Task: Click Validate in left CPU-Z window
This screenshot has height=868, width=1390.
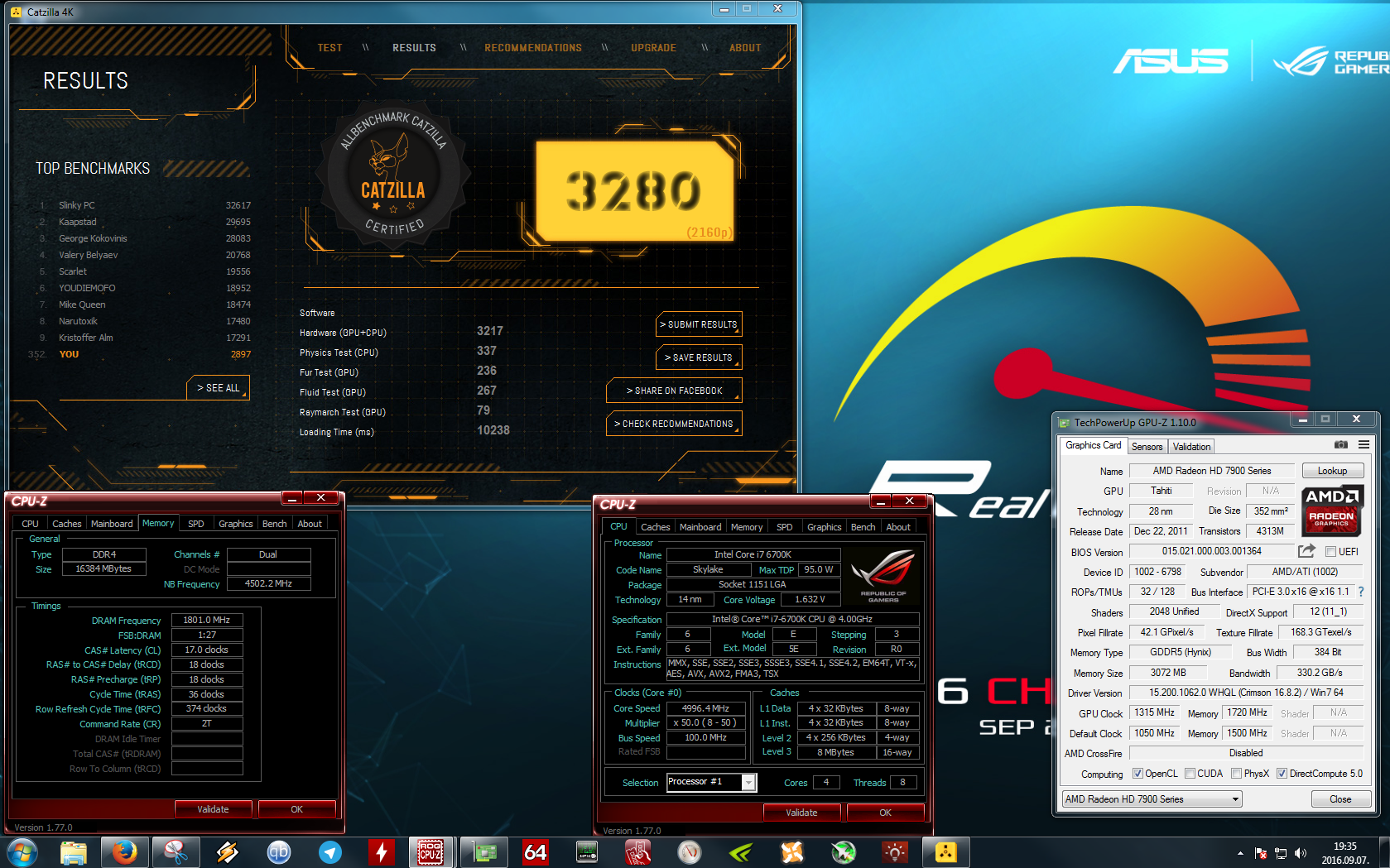Action: [214, 809]
